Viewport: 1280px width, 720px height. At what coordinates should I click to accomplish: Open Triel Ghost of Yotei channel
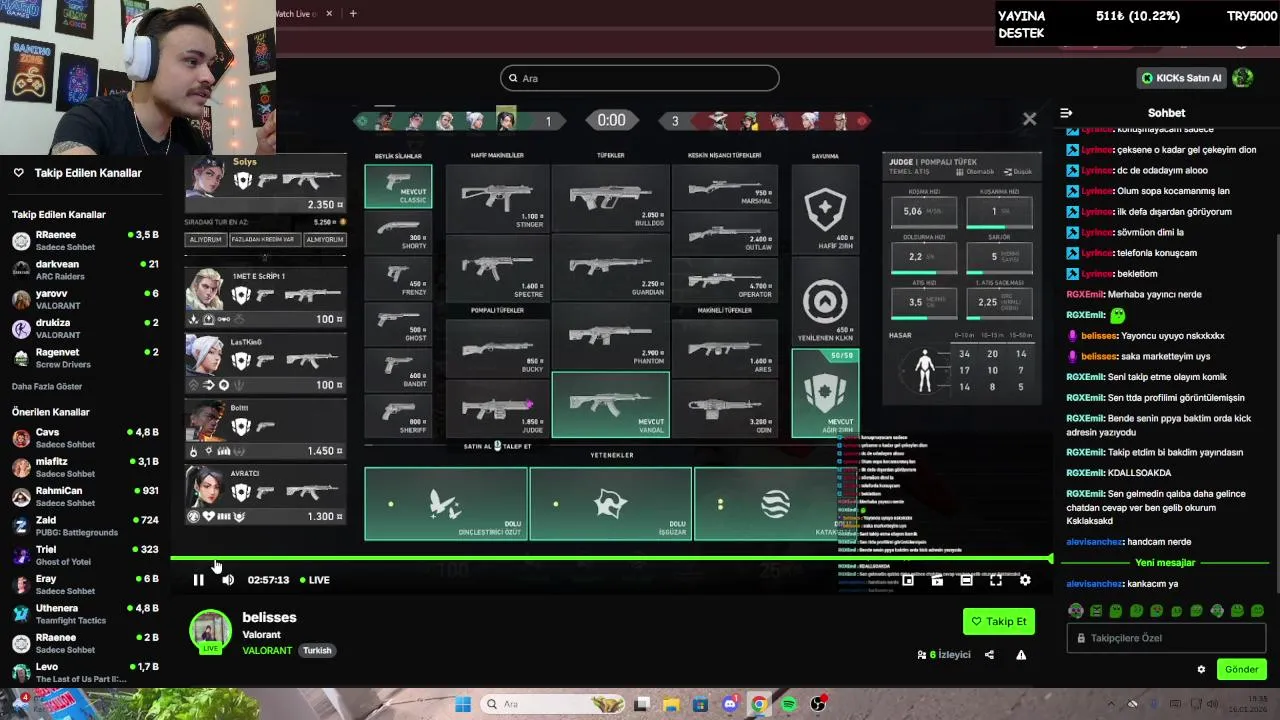point(85,555)
